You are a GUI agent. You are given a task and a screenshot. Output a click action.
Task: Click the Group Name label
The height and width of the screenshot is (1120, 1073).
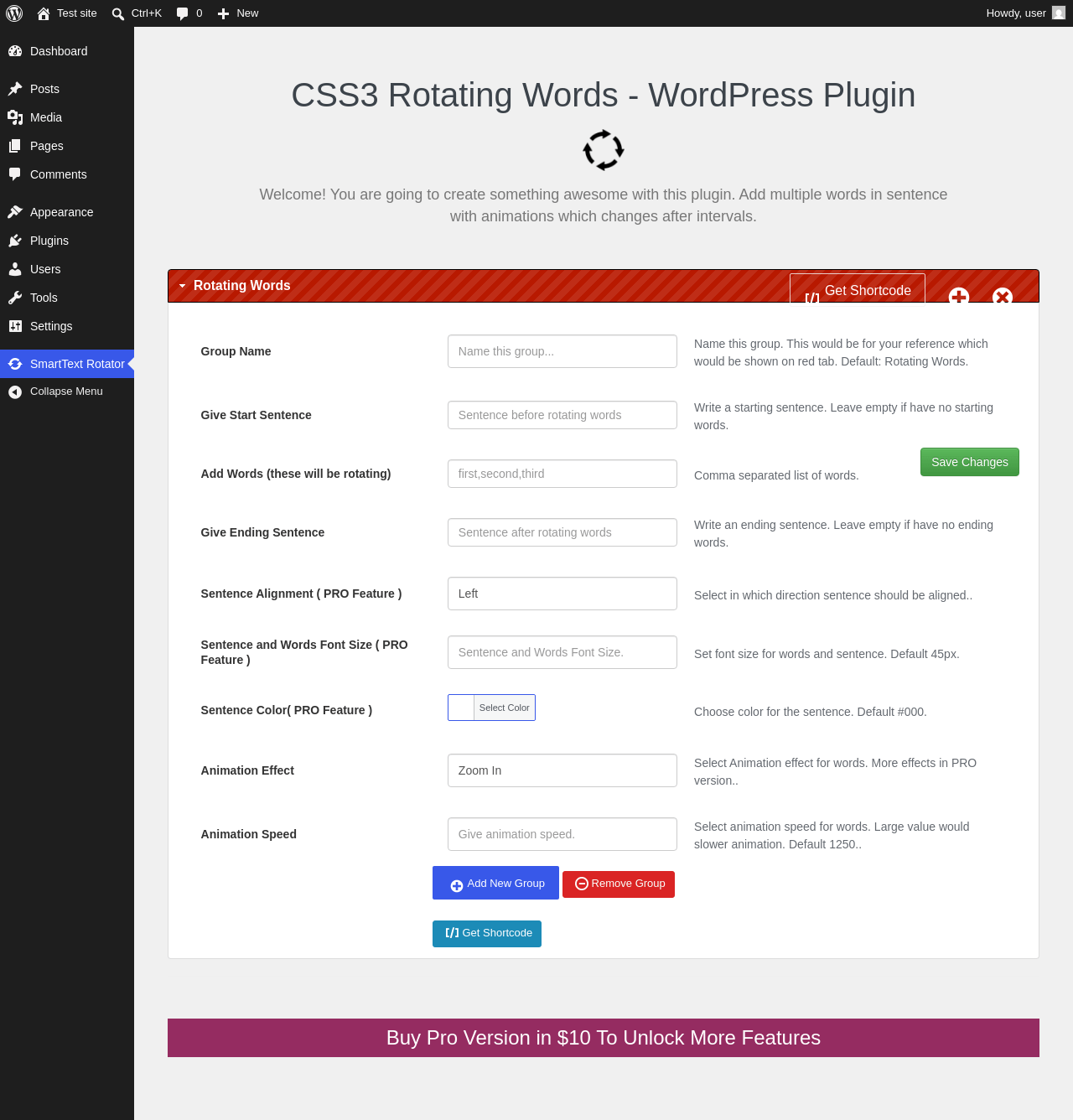[236, 351]
